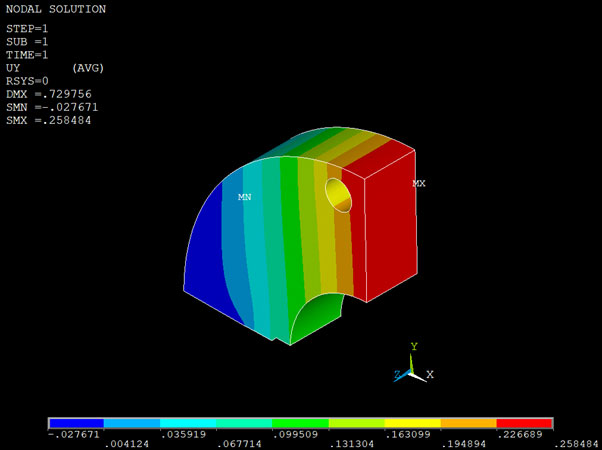Click the NODAL SOLUTION title text

coord(56,9)
